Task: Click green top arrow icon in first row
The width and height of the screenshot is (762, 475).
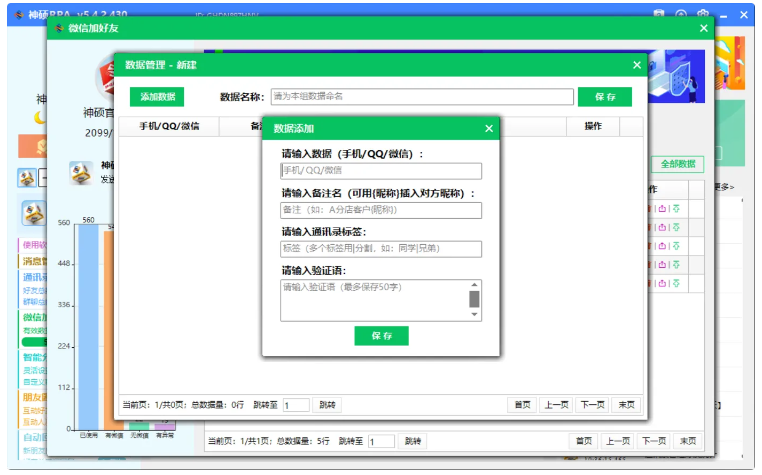Action: click(676, 209)
